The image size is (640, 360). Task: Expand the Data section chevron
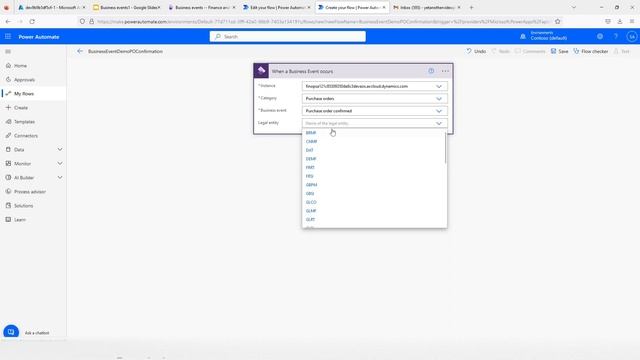60,150
